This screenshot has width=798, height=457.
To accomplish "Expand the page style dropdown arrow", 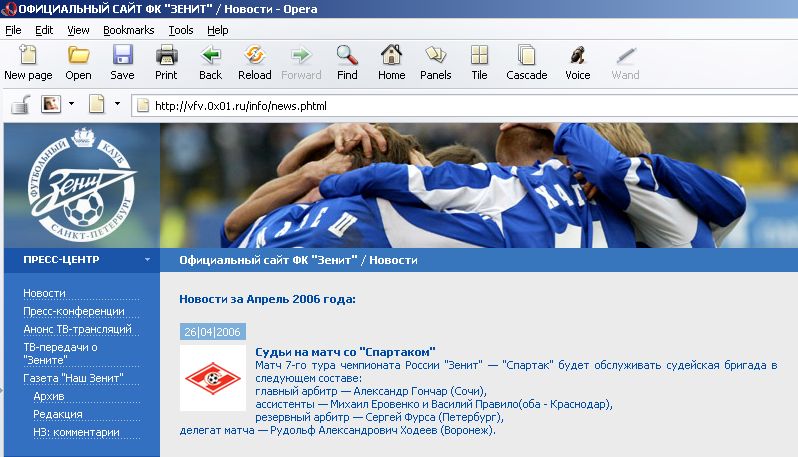I will point(117,103).
